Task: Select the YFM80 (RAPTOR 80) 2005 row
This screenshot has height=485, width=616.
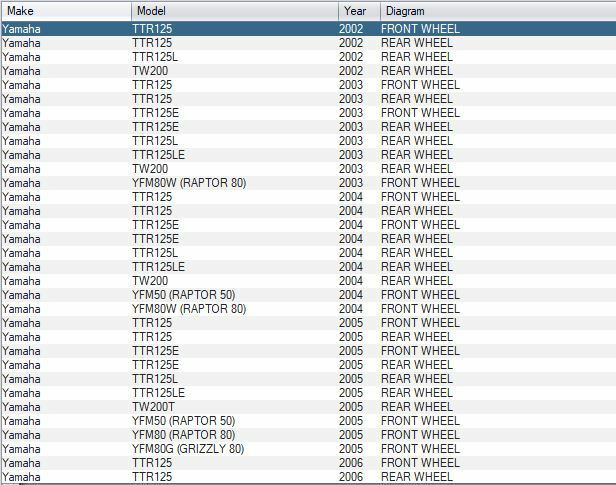Action: point(309,435)
